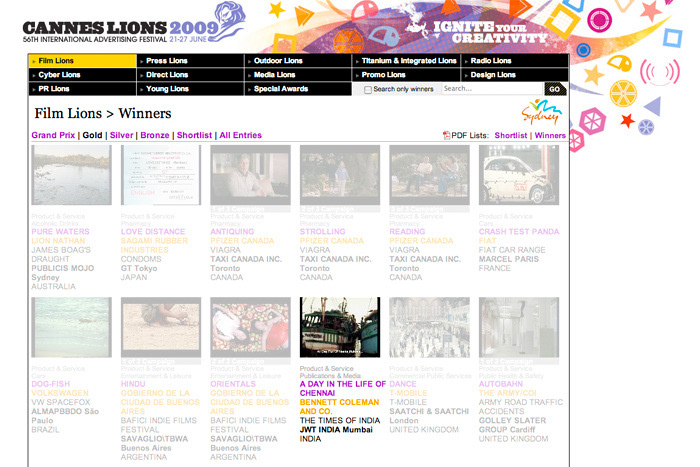
Task: Open the Orientals thumbnail
Action: click(250, 327)
